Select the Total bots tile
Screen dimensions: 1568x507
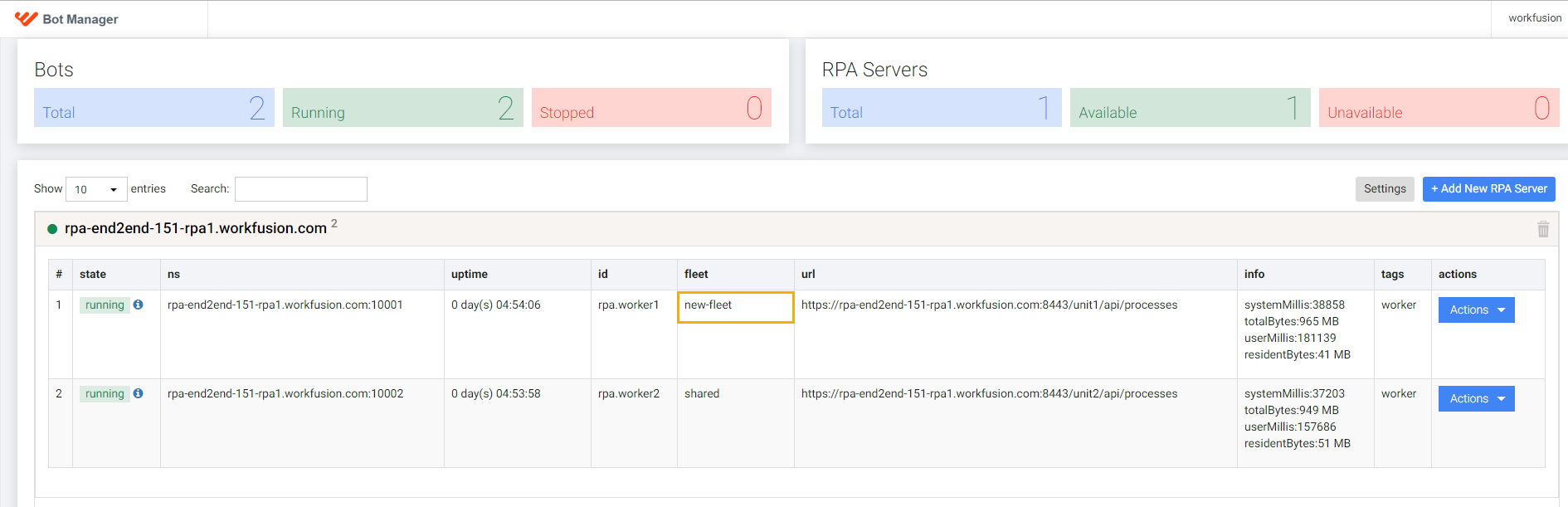point(154,108)
